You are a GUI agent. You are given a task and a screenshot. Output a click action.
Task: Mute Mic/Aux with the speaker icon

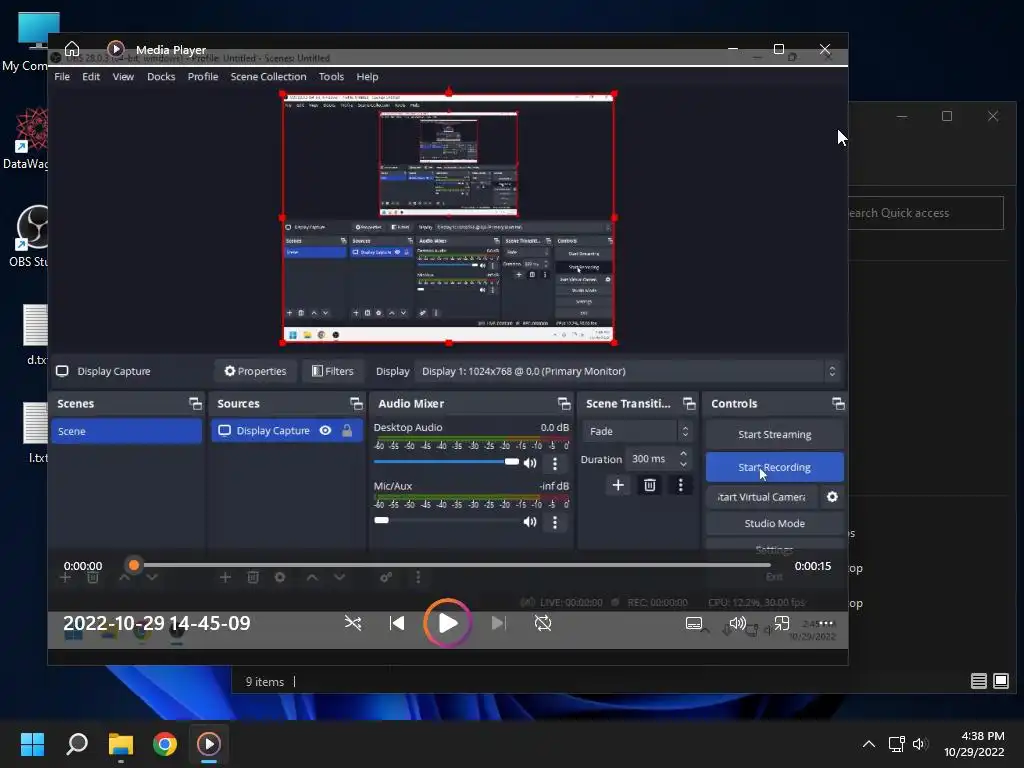click(x=530, y=521)
